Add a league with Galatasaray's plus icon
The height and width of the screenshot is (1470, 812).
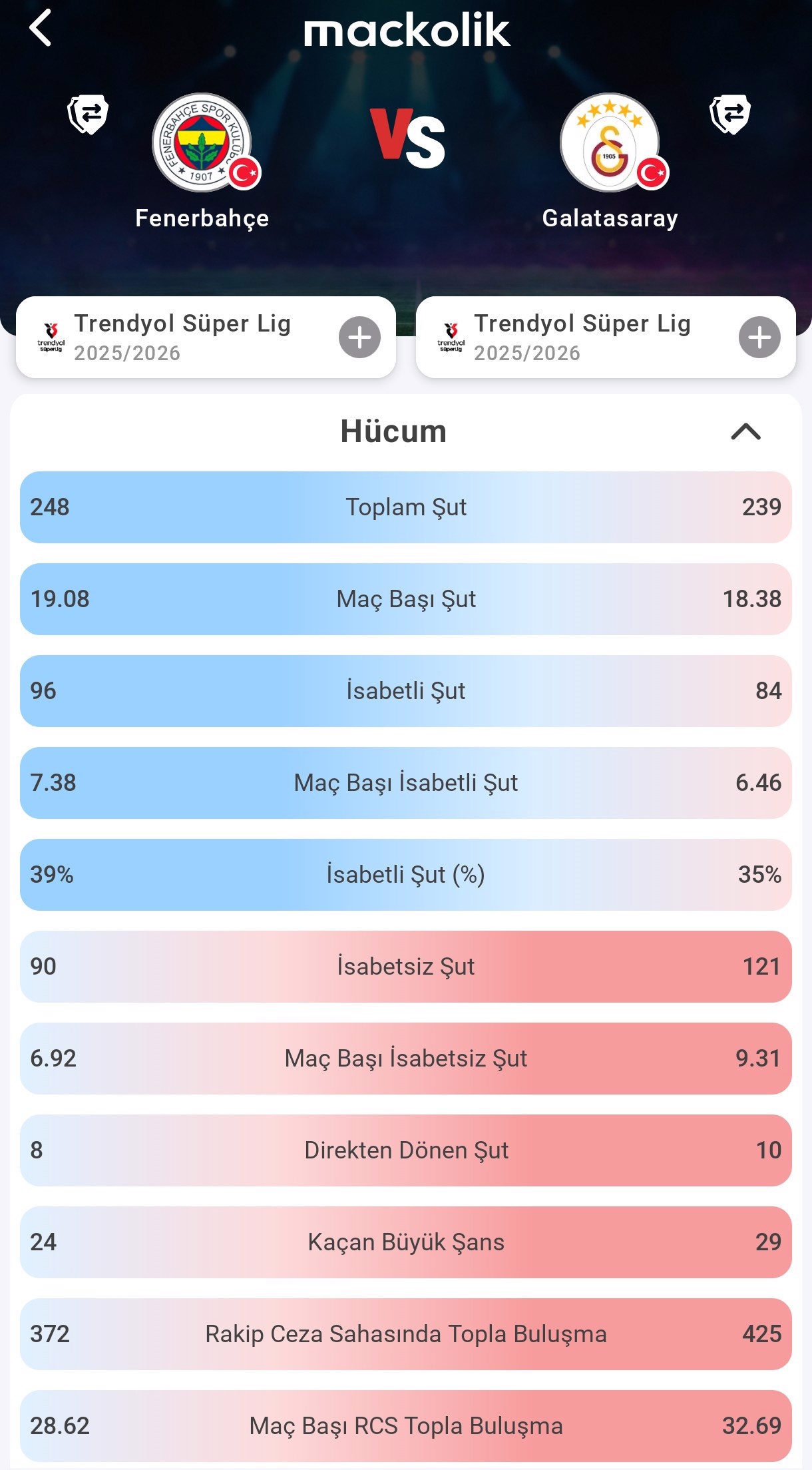point(759,338)
